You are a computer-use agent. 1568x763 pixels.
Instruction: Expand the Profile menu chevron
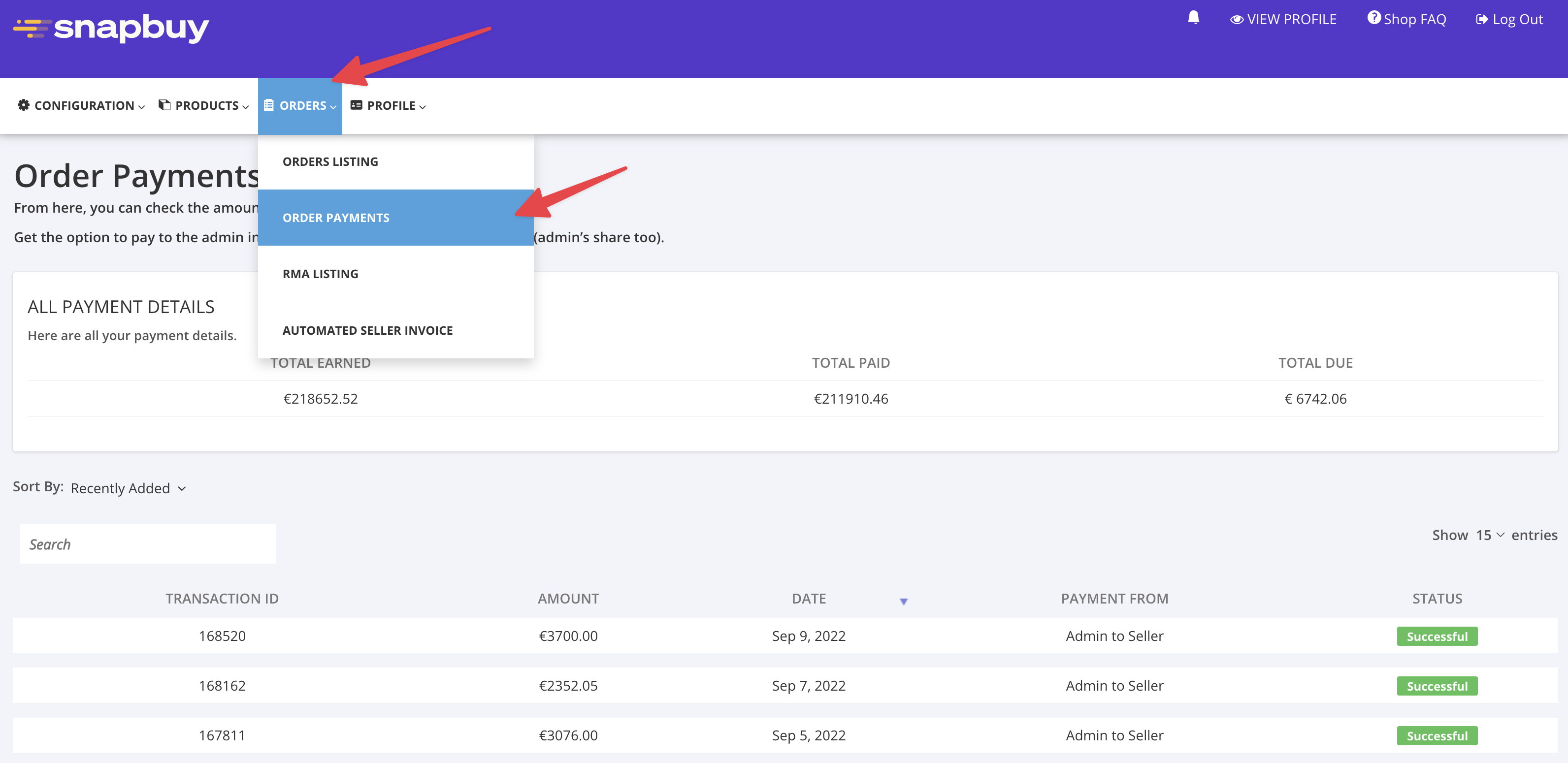click(423, 106)
